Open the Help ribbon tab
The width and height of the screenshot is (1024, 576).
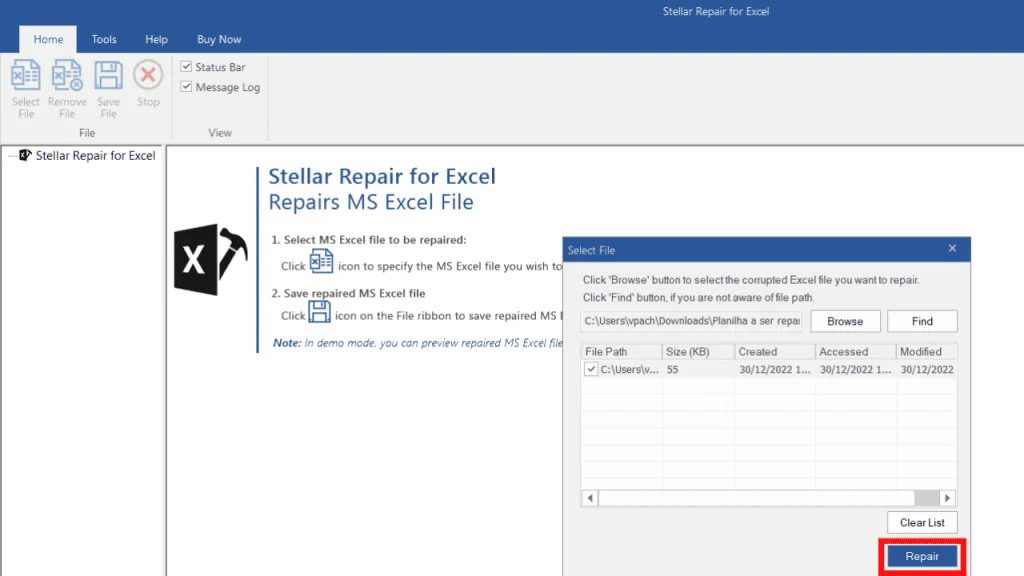157,40
